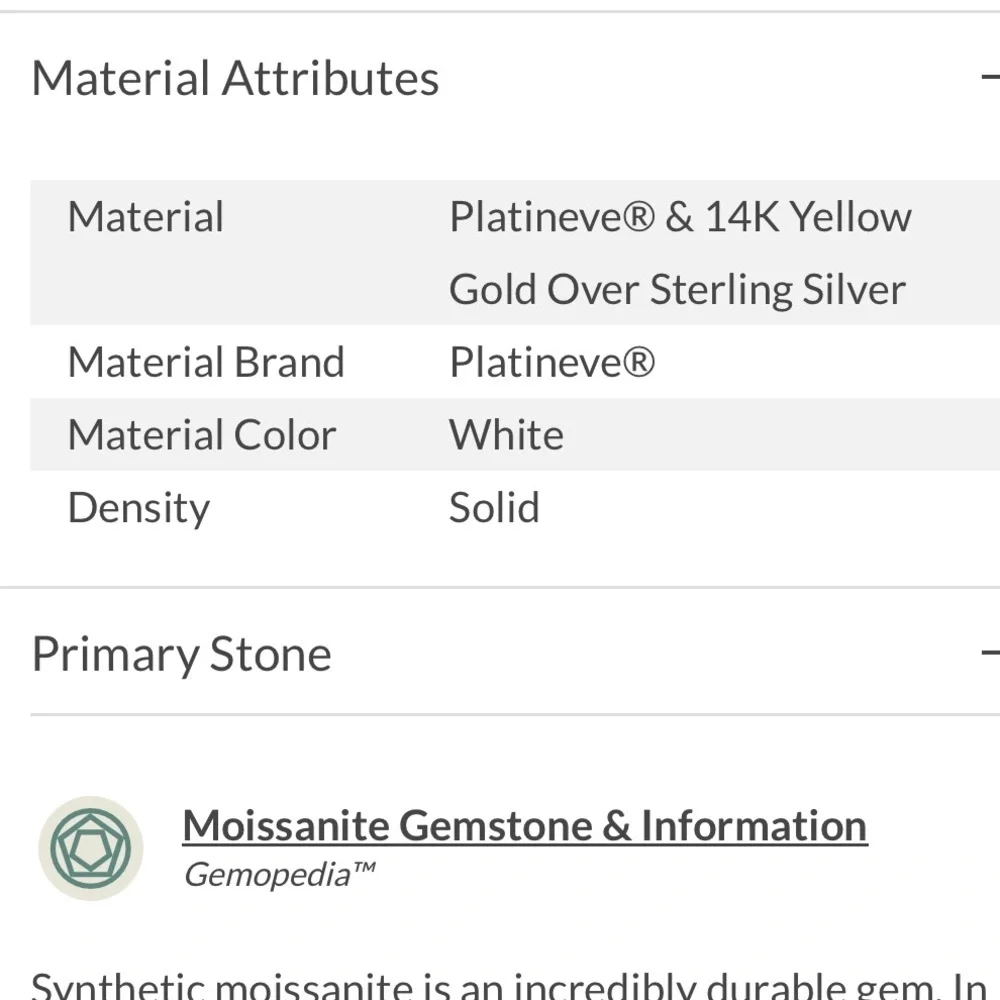This screenshot has height=1000, width=1000.
Task: Click the word Information in gemstone link
Action: point(754,826)
